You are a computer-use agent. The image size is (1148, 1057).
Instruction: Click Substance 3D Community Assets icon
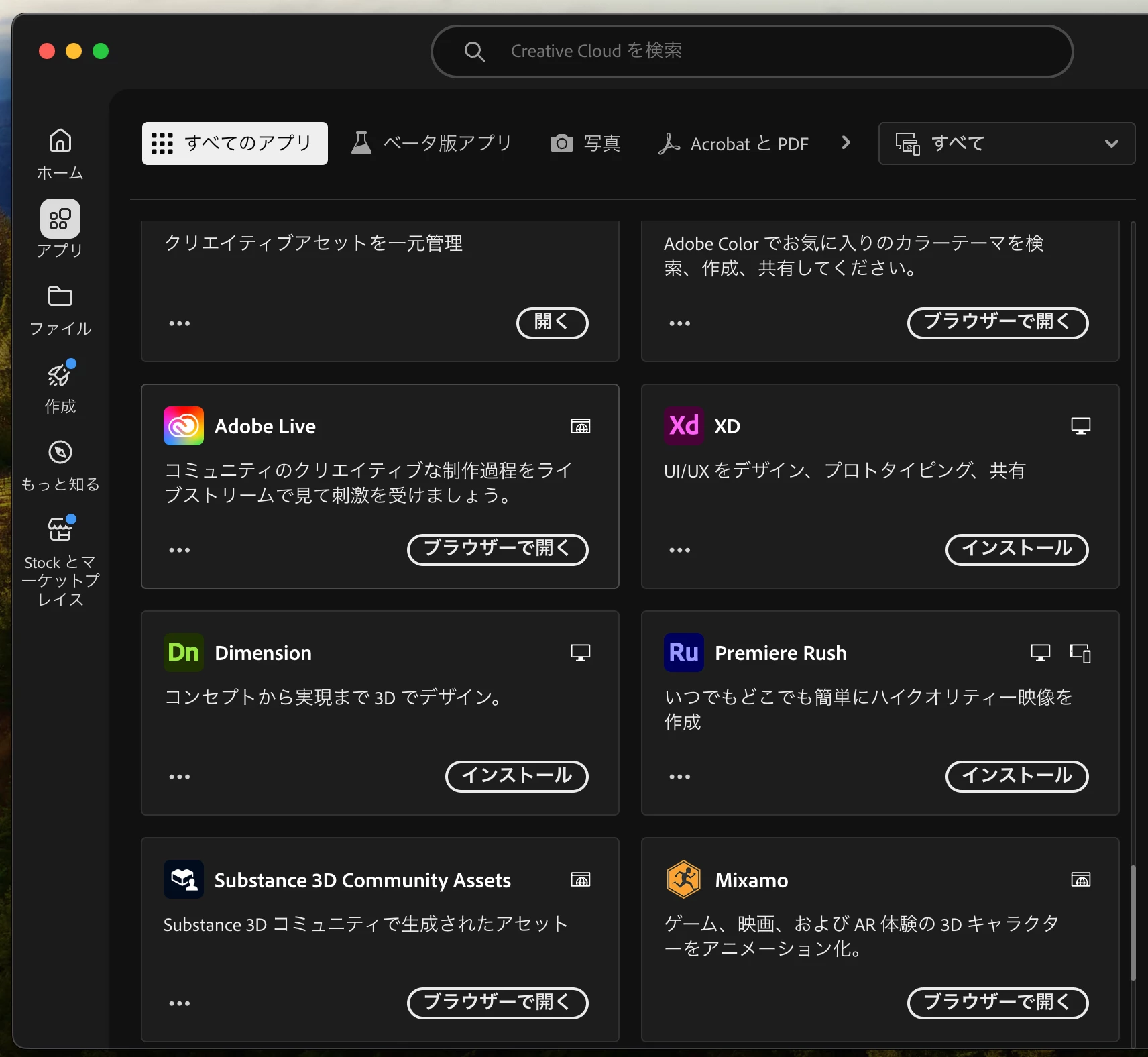click(184, 879)
